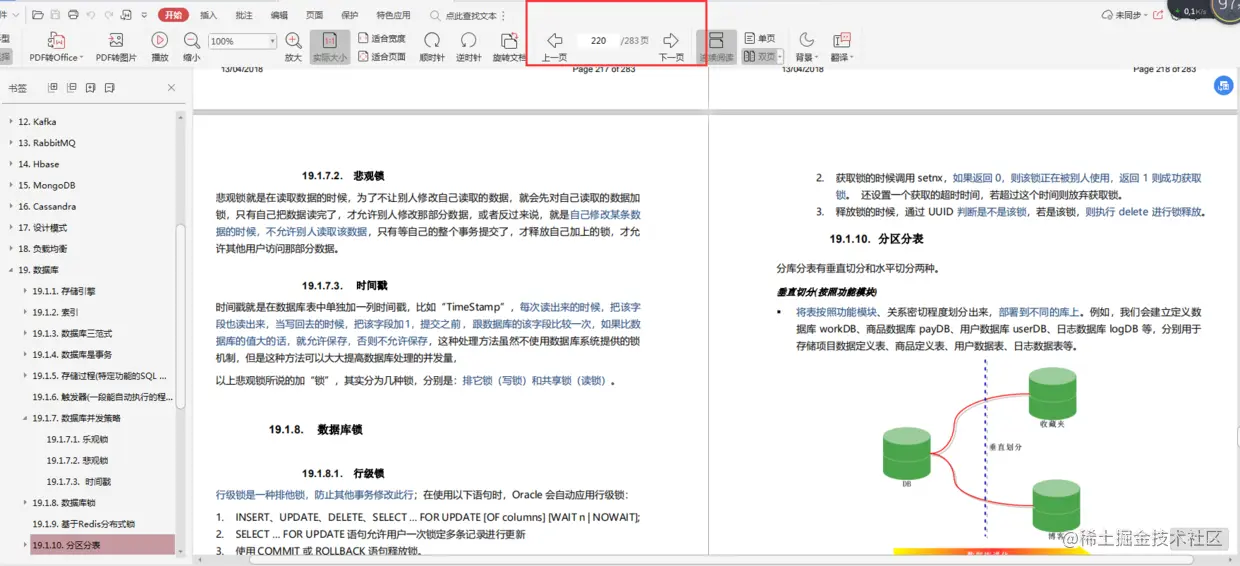This screenshot has width=1240, height=566.
Task: Click the add bookmark icon
Action: tap(93, 88)
